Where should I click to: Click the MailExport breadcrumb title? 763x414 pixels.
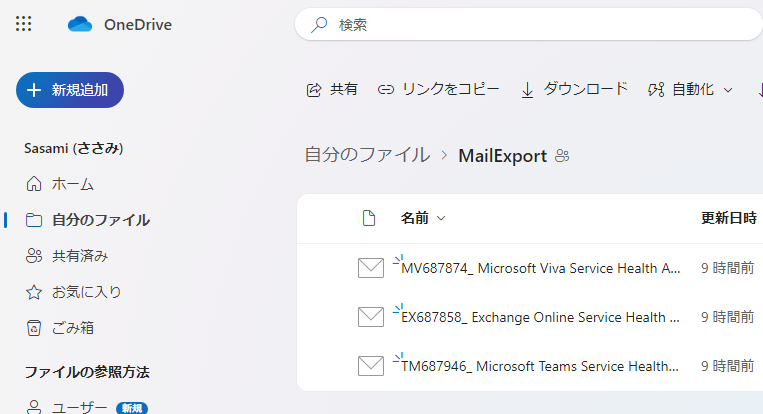[x=503, y=156]
